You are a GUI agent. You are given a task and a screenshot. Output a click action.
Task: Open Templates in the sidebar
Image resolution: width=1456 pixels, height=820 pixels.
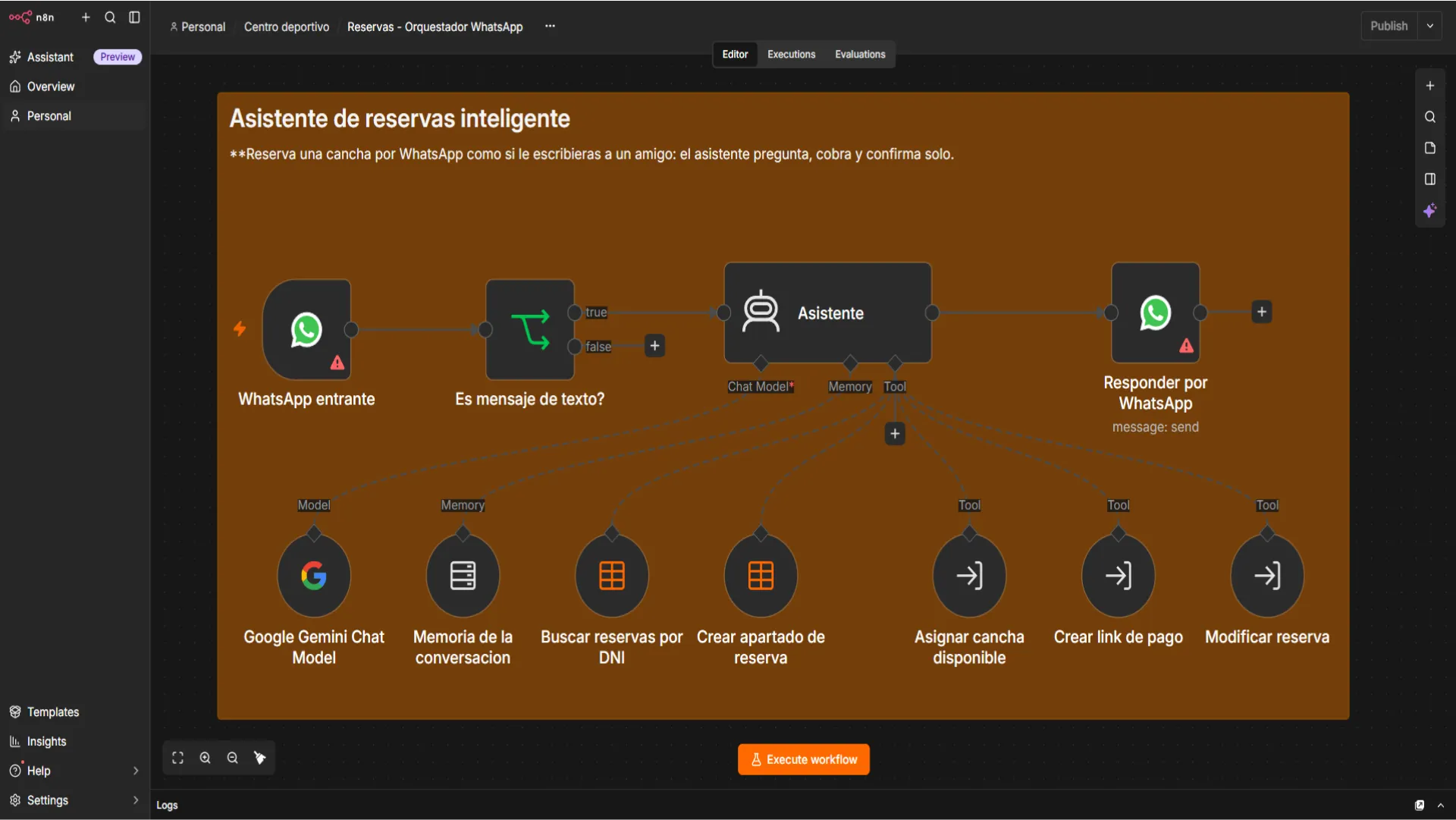click(x=74, y=712)
